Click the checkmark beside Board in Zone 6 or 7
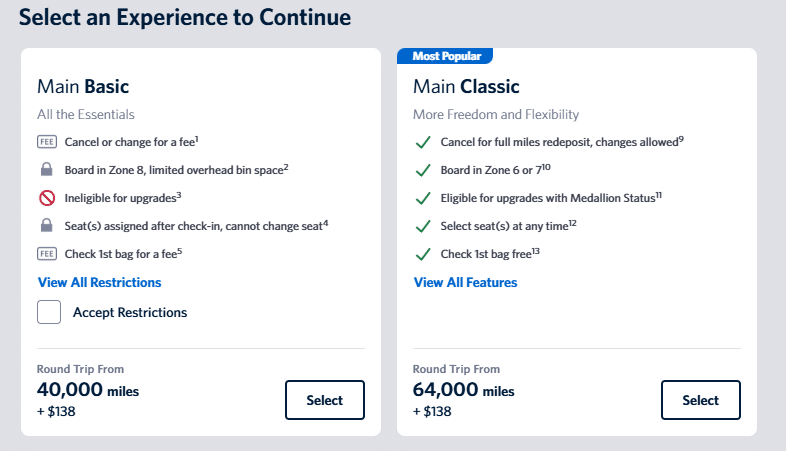The width and height of the screenshot is (786, 451). coord(423,170)
